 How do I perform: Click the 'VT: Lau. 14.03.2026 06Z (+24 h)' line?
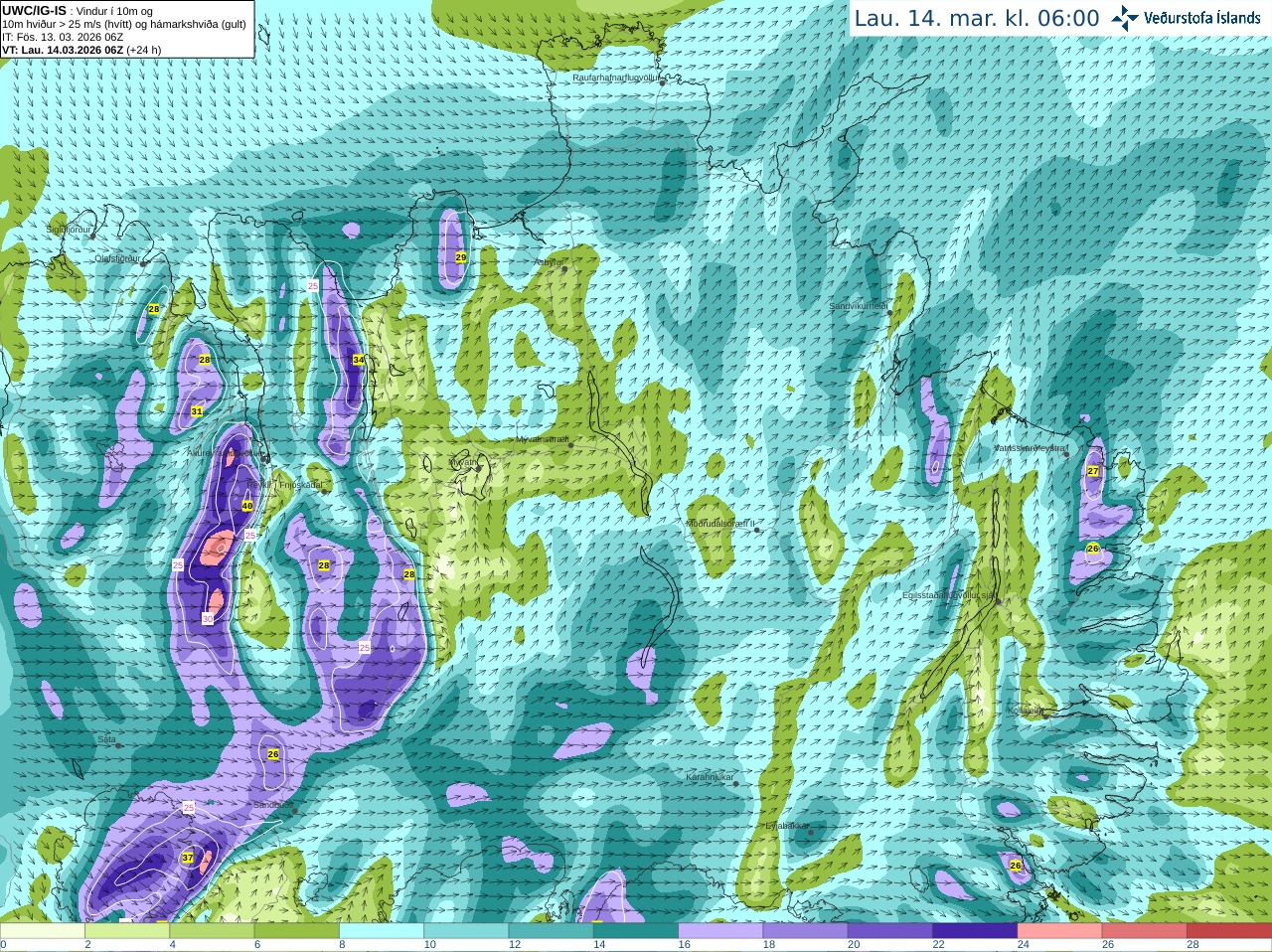coord(81,50)
